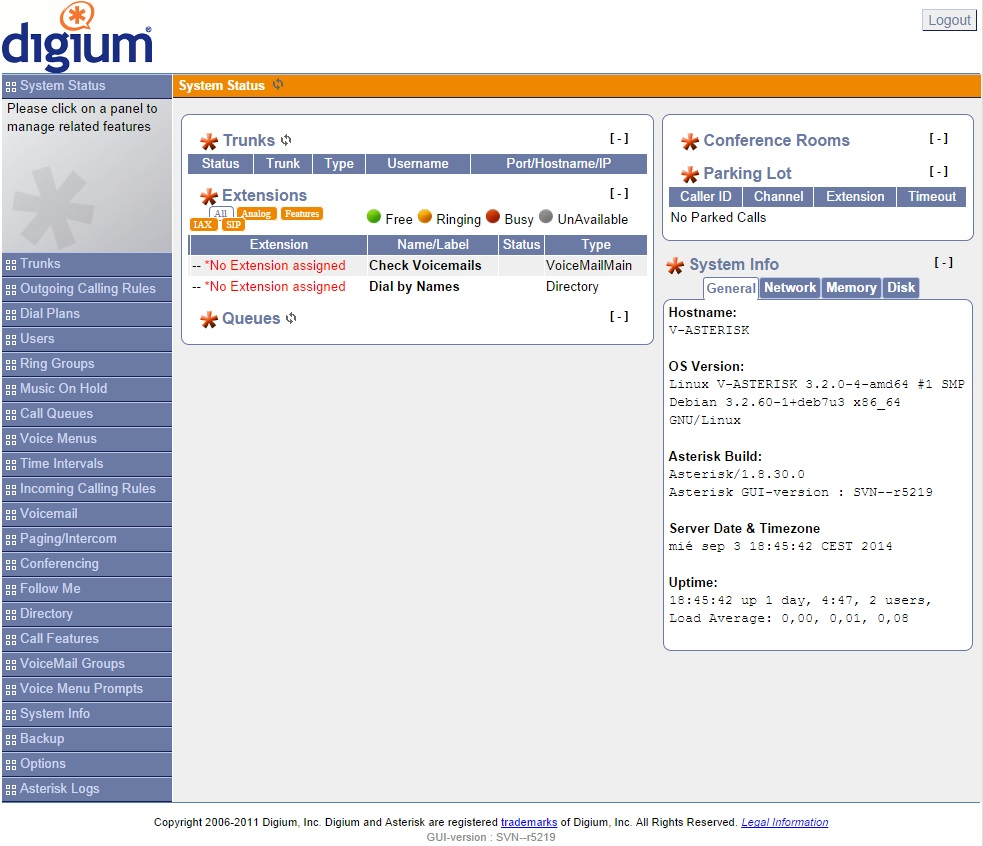Viewport: 983px width, 846px height.
Task: Open Call Features in sidebar
Action: [x=87, y=639]
